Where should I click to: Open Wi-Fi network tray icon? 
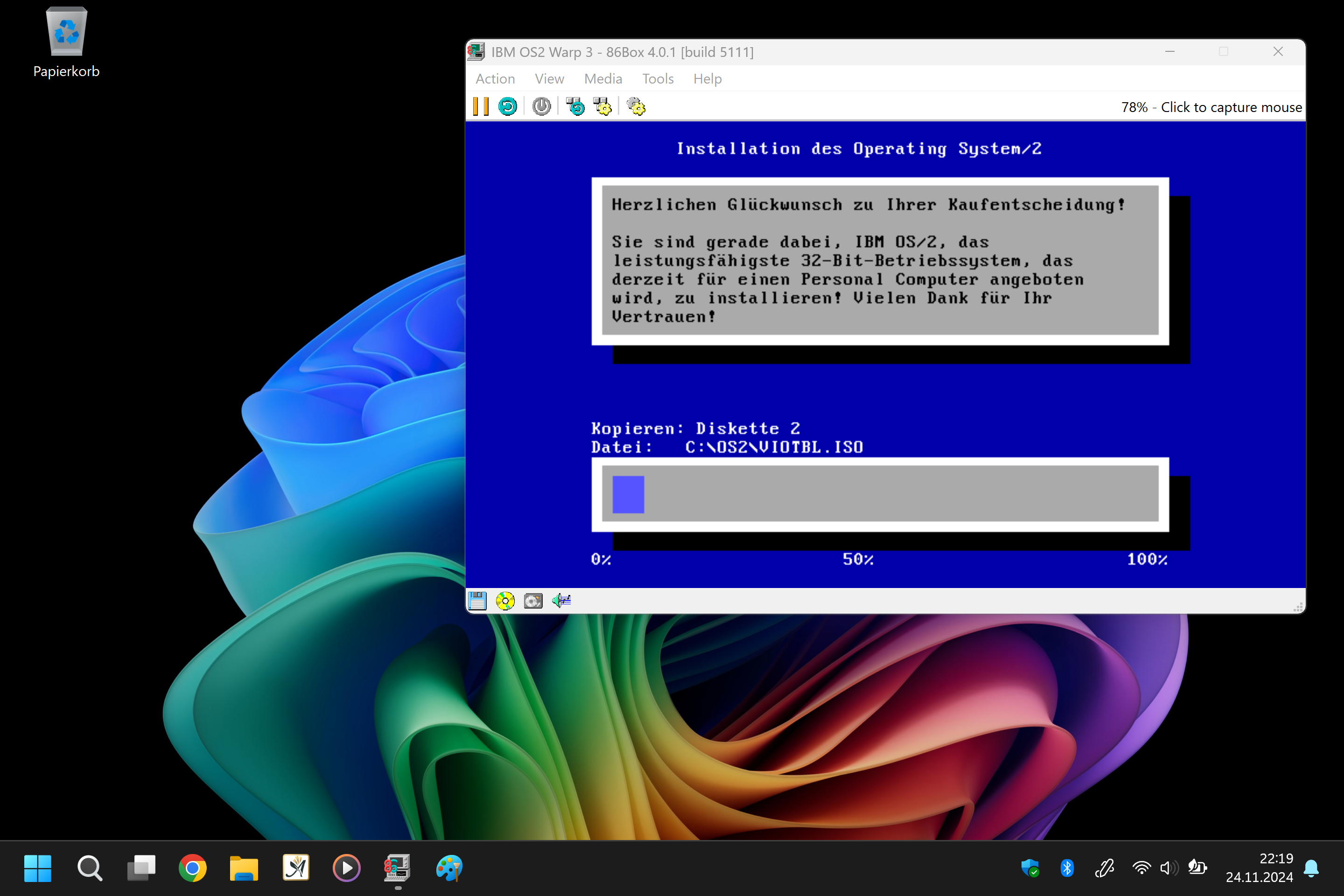(x=1141, y=868)
